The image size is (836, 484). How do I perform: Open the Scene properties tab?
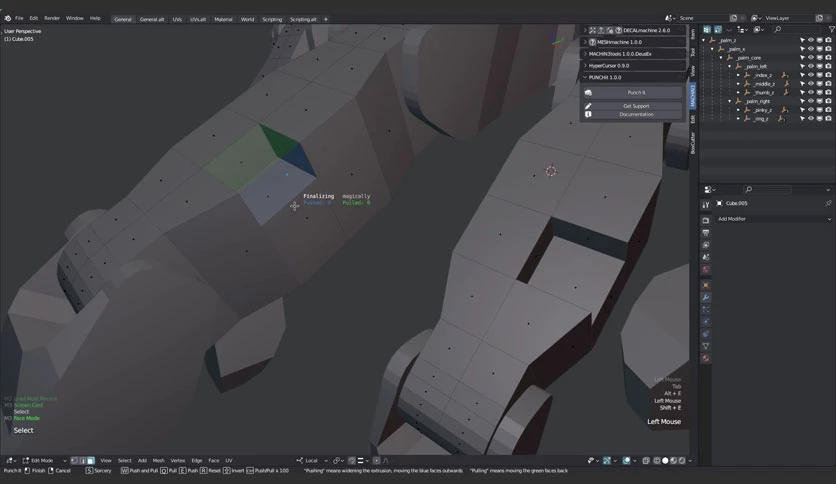coord(705,257)
